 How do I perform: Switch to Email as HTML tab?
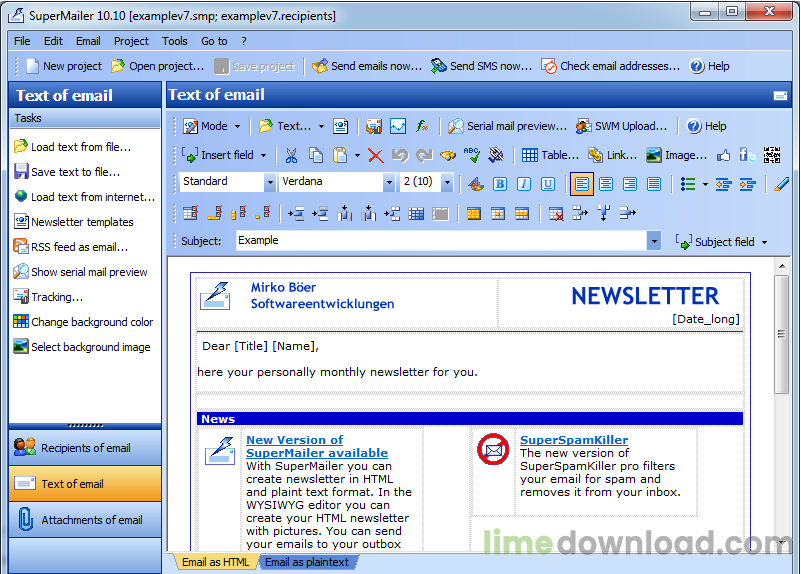pyautogui.click(x=216, y=562)
